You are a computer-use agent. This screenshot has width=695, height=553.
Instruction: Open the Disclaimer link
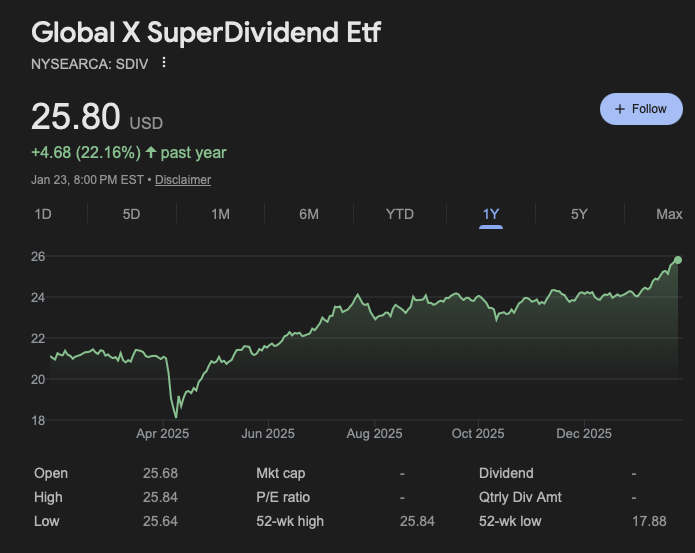tap(183, 180)
